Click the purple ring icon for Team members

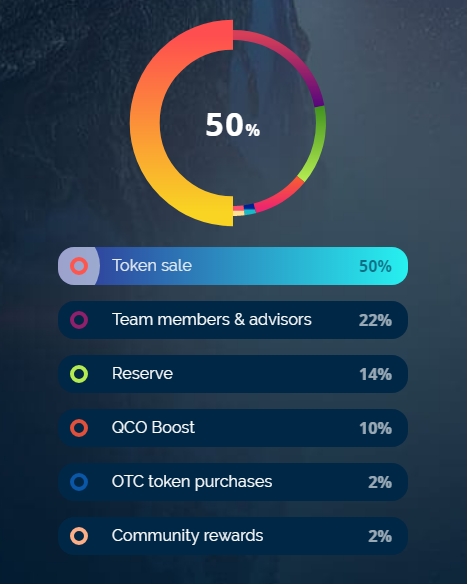pyautogui.click(x=79, y=320)
